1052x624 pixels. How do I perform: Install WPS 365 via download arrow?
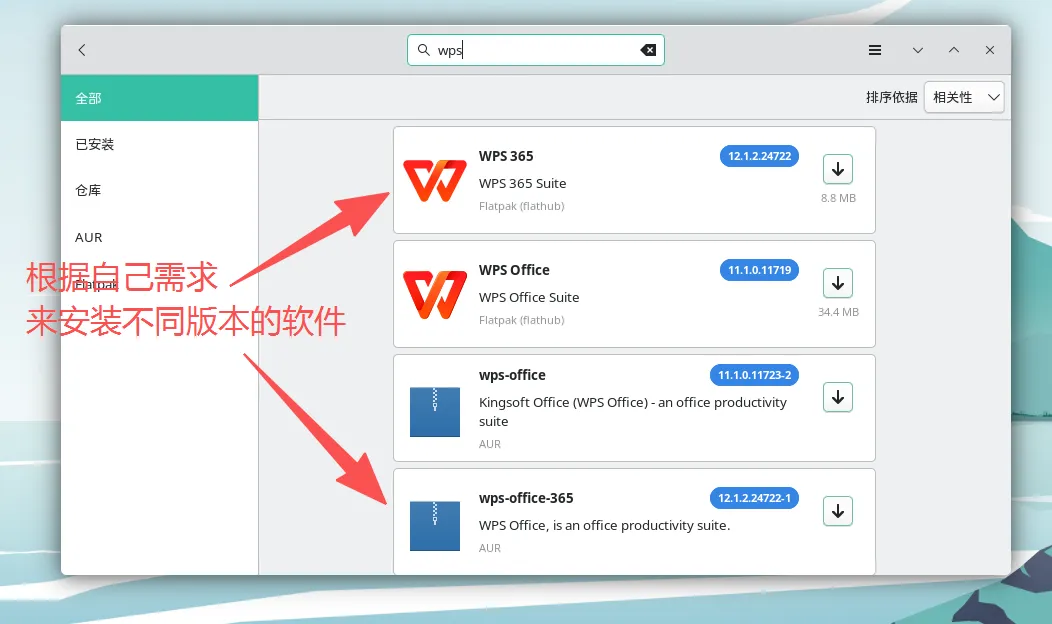pyautogui.click(x=838, y=169)
